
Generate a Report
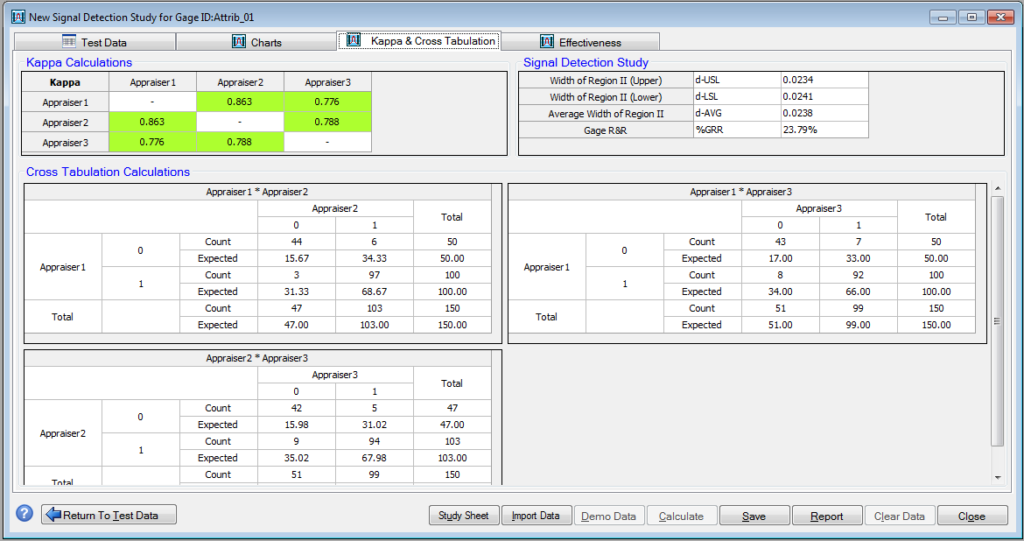826,516
